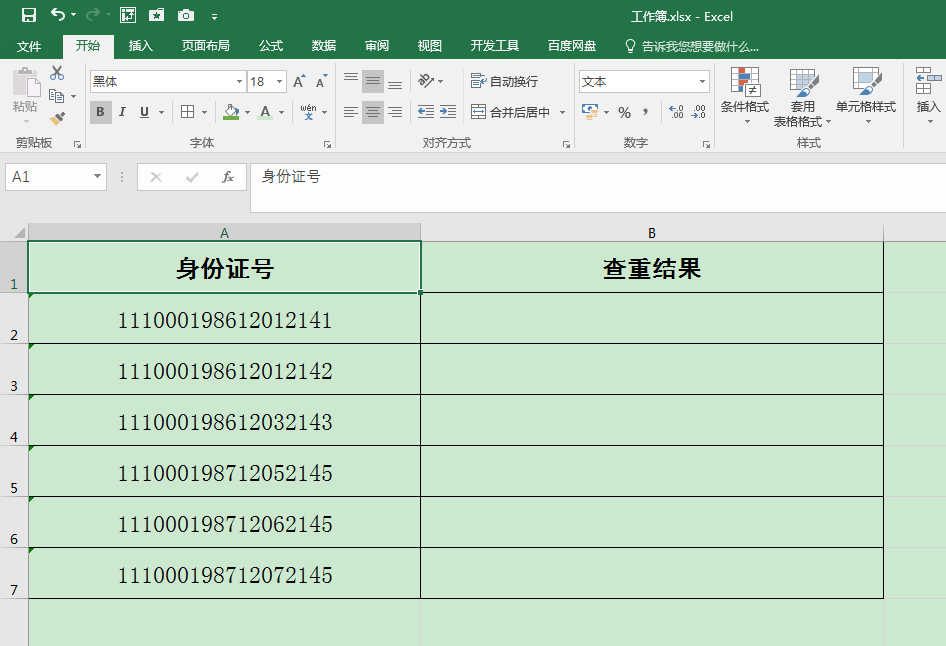Screen dimensions: 946x646
Task: Toggle underline formatting
Action: coord(142,112)
